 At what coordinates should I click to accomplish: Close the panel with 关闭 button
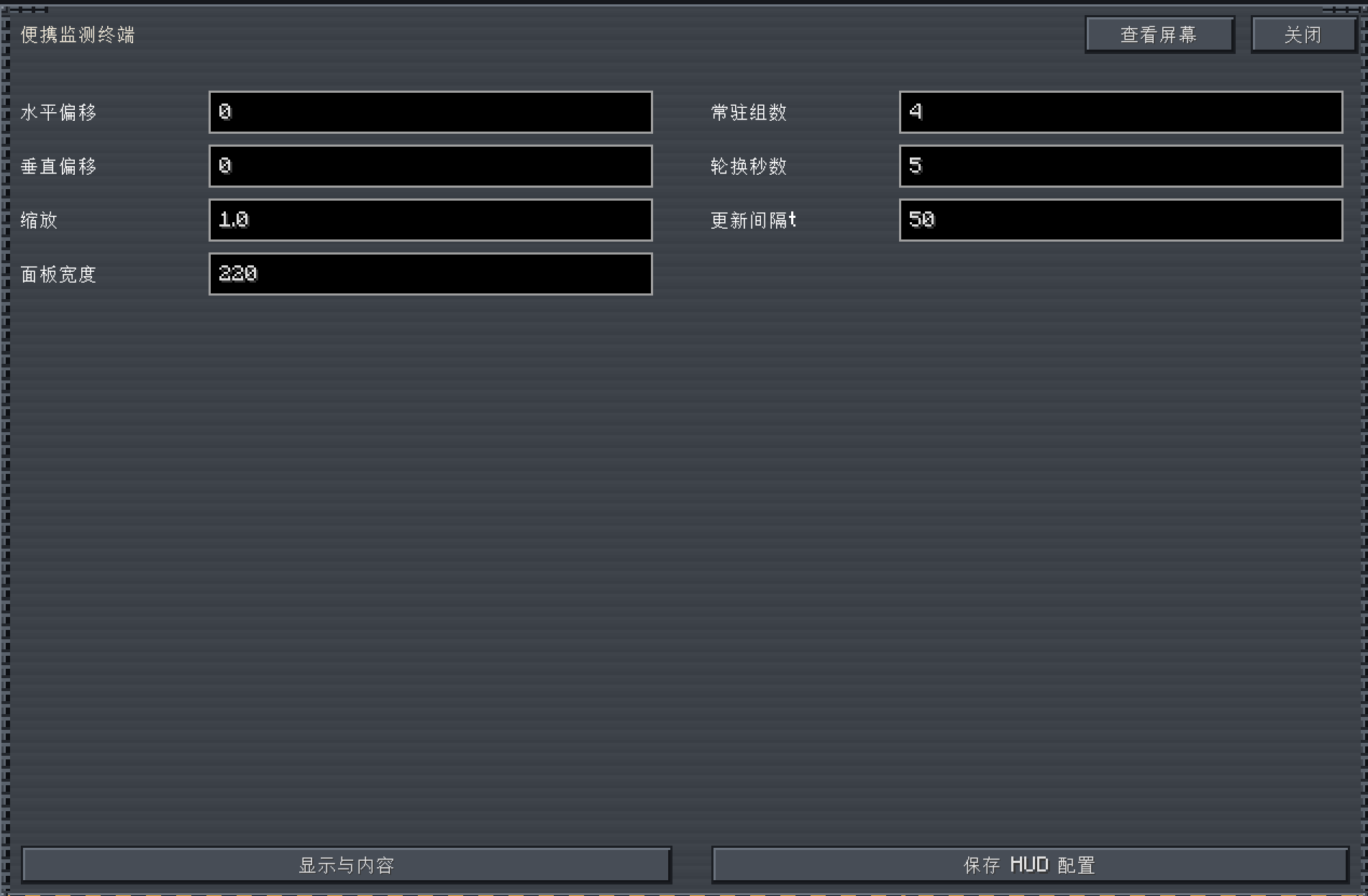tap(1303, 35)
